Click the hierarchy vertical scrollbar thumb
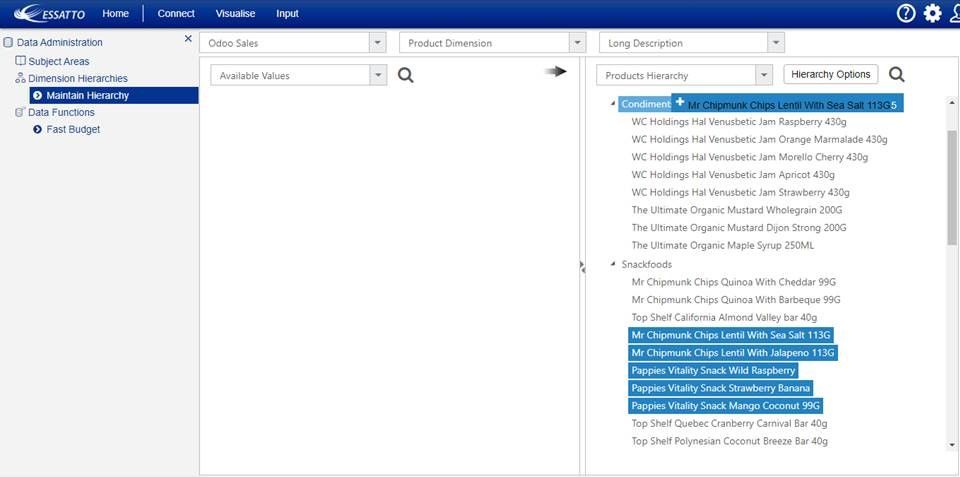Screen dimensions: 960x477 pyautogui.click(x=951, y=187)
